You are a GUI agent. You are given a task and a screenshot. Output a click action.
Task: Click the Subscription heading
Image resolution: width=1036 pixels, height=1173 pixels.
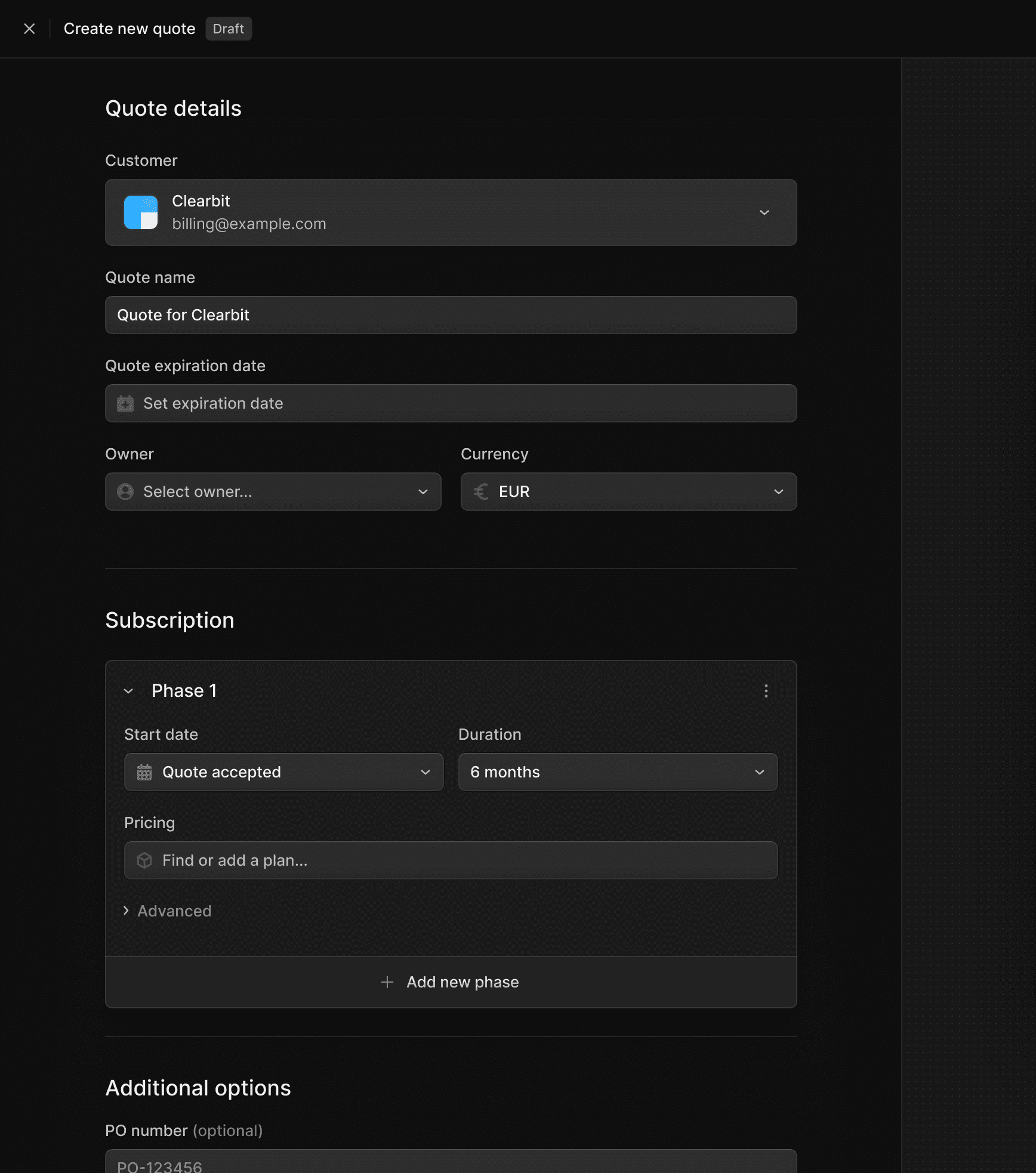tap(170, 621)
